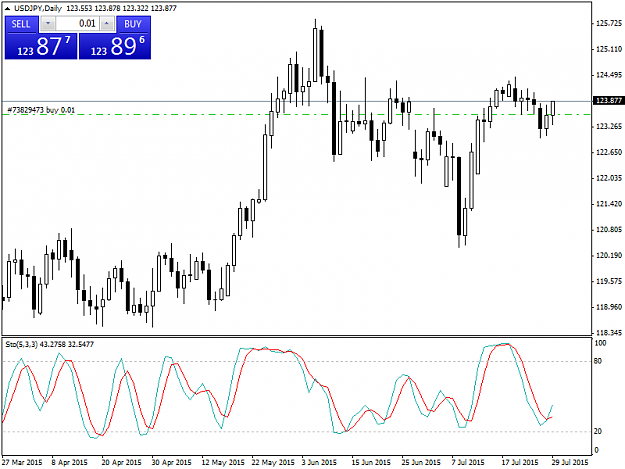
Task: Click the sell price 123 87 tile
Action: click(41, 46)
